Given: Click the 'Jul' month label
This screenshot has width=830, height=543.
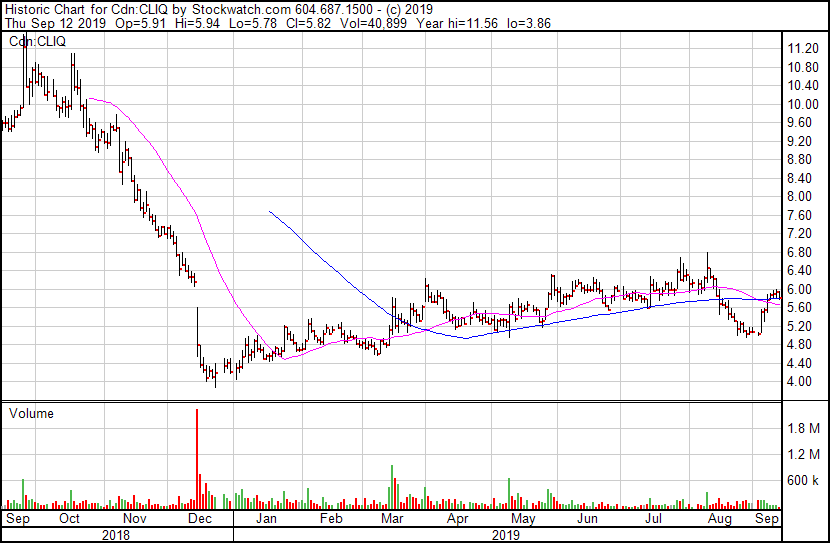Looking at the screenshot, I should tap(653, 519).
